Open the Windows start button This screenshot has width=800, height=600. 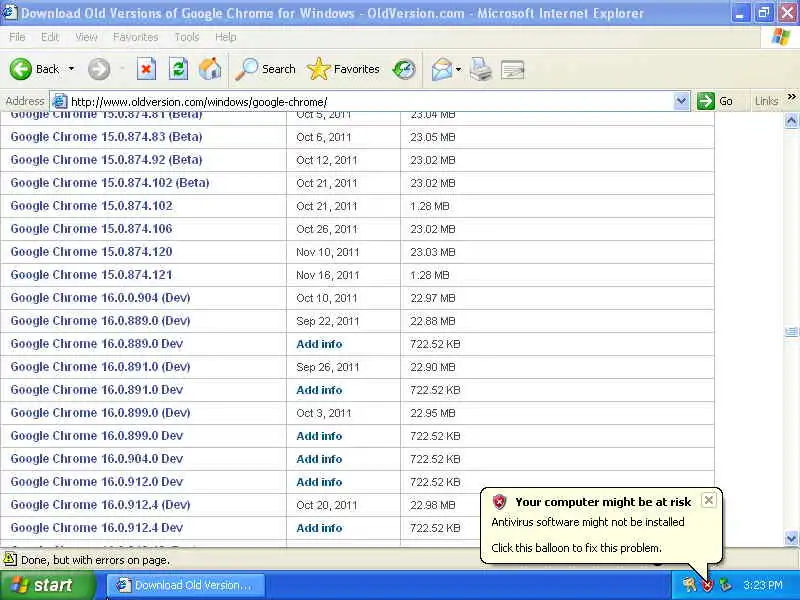coord(47,585)
